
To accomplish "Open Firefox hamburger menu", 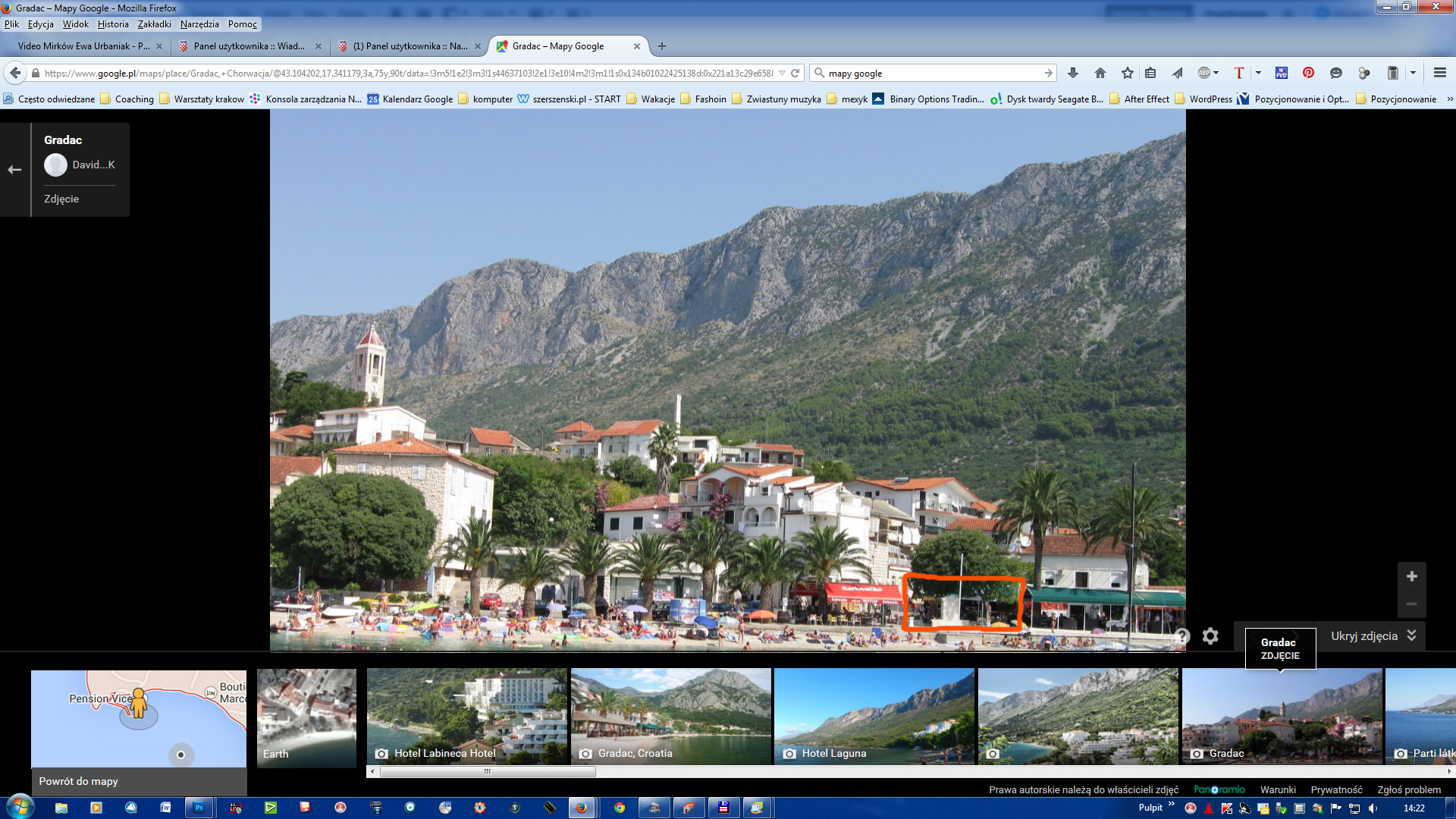I will (1439, 73).
